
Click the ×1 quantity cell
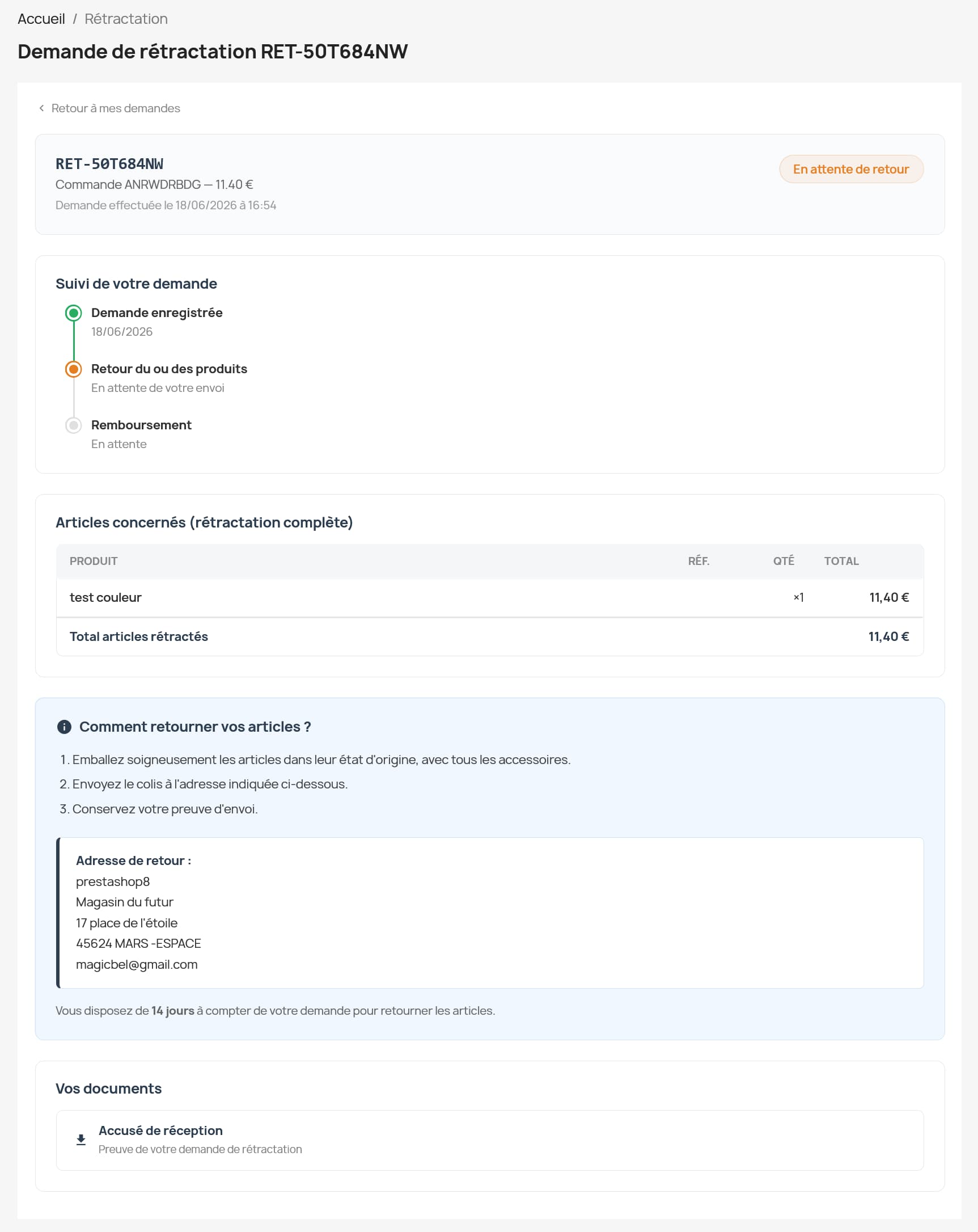[798, 598]
